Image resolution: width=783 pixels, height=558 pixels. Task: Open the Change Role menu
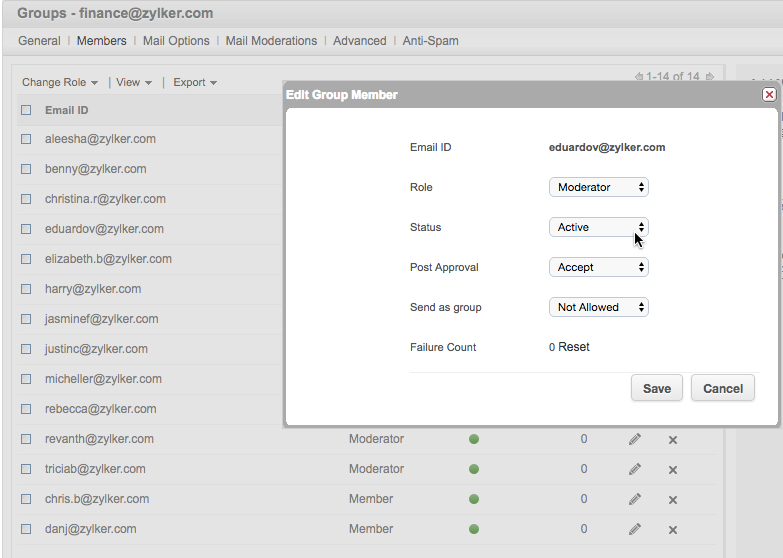pos(60,83)
